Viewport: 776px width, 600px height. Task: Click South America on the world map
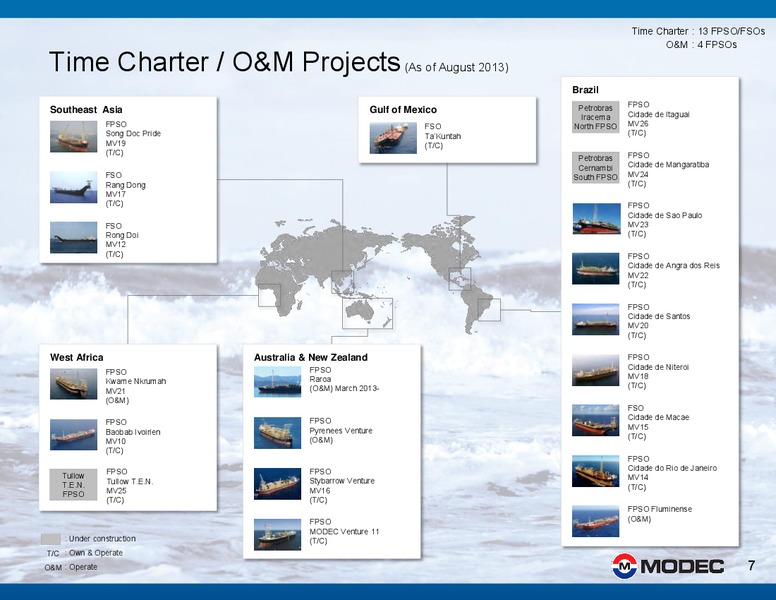click(x=476, y=309)
